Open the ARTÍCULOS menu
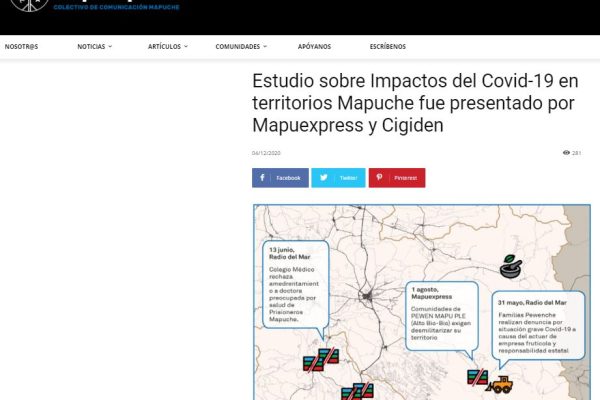This screenshot has height=400, width=600. tap(164, 47)
